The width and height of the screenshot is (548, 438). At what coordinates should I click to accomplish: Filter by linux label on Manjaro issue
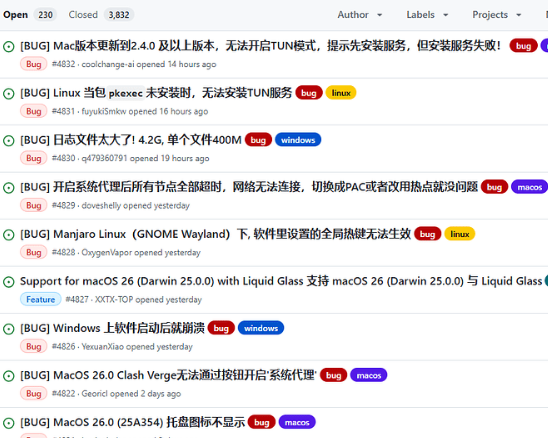tap(460, 234)
